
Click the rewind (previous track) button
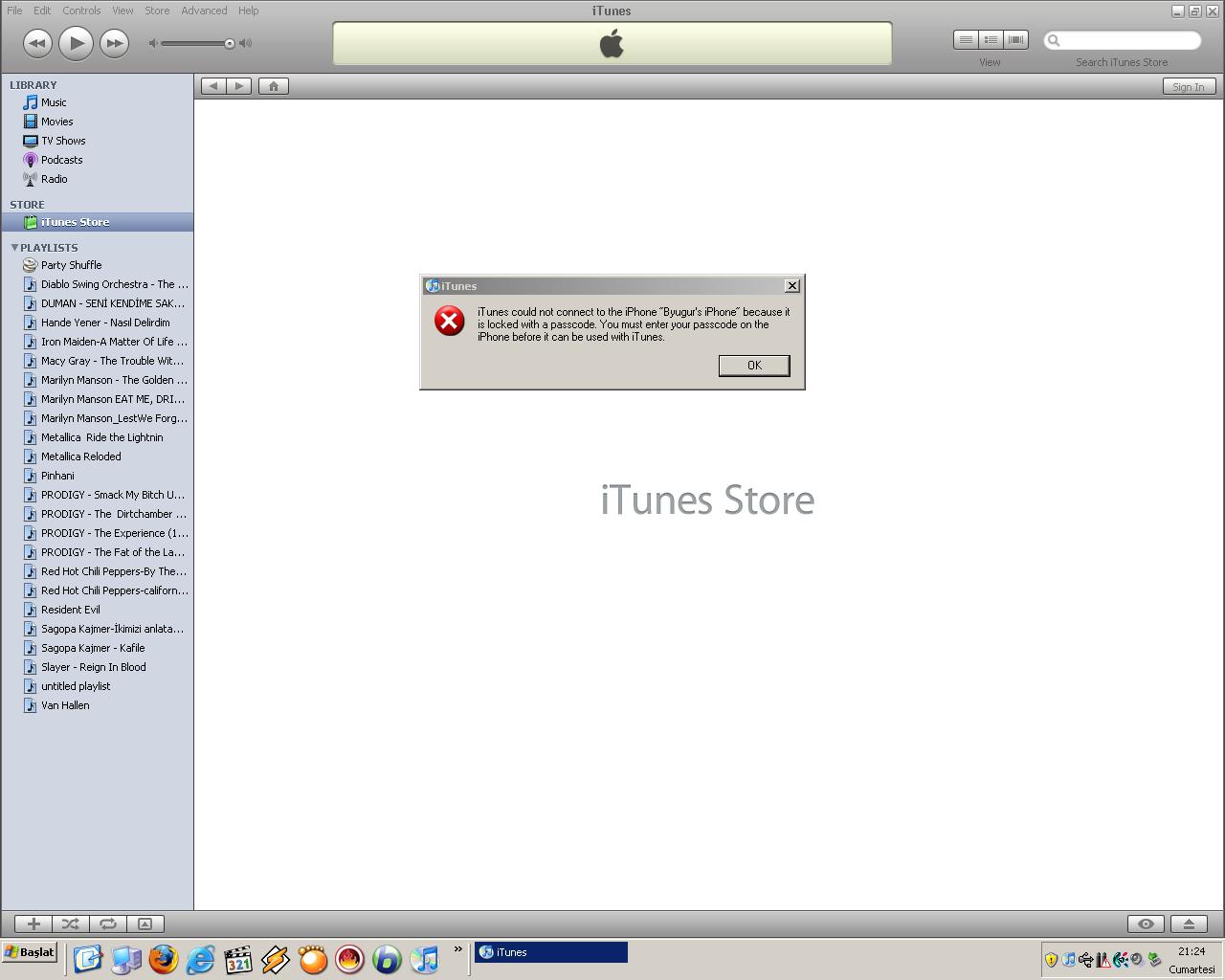click(36, 43)
